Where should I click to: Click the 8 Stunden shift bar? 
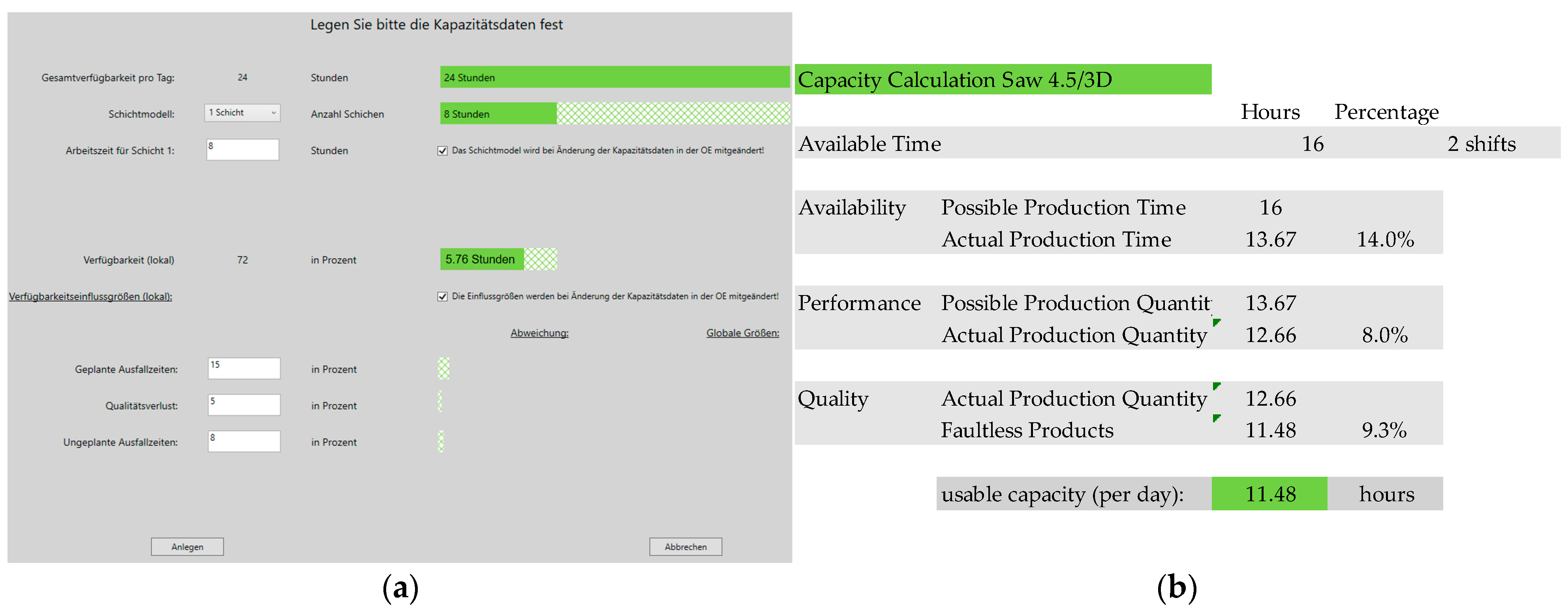(498, 114)
